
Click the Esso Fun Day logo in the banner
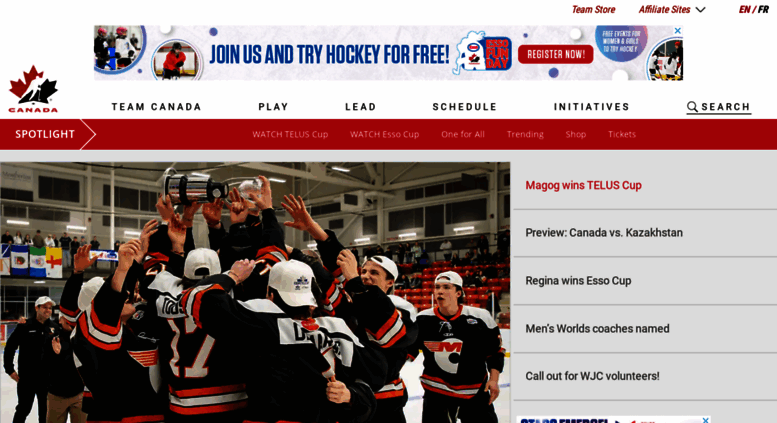[x=484, y=53]
